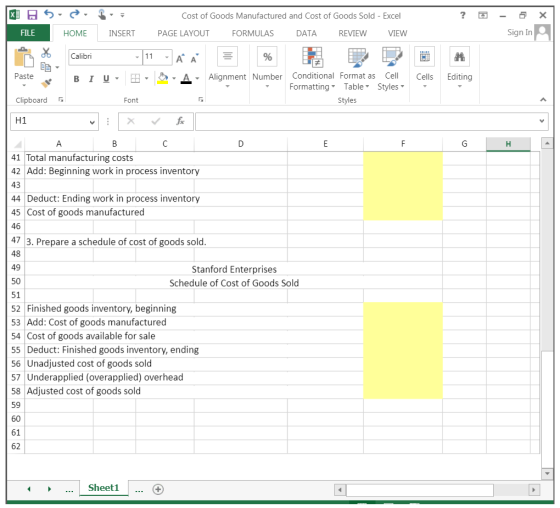Screen dimensions: 560x508
Task: Open the underline style dropdown arrow
Action: tap(117, 79)
